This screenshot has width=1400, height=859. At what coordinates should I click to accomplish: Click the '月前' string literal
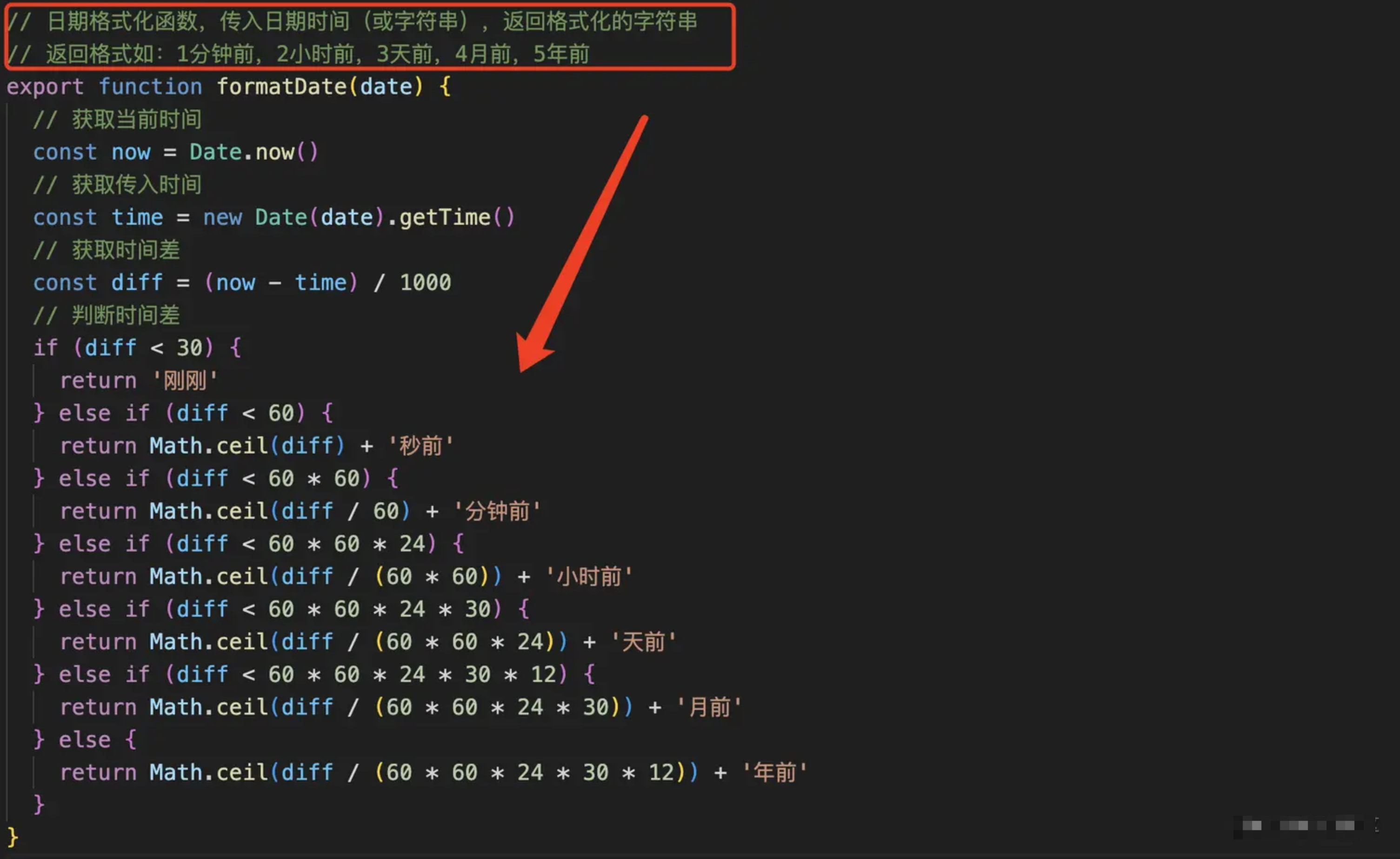click(708, 708)
